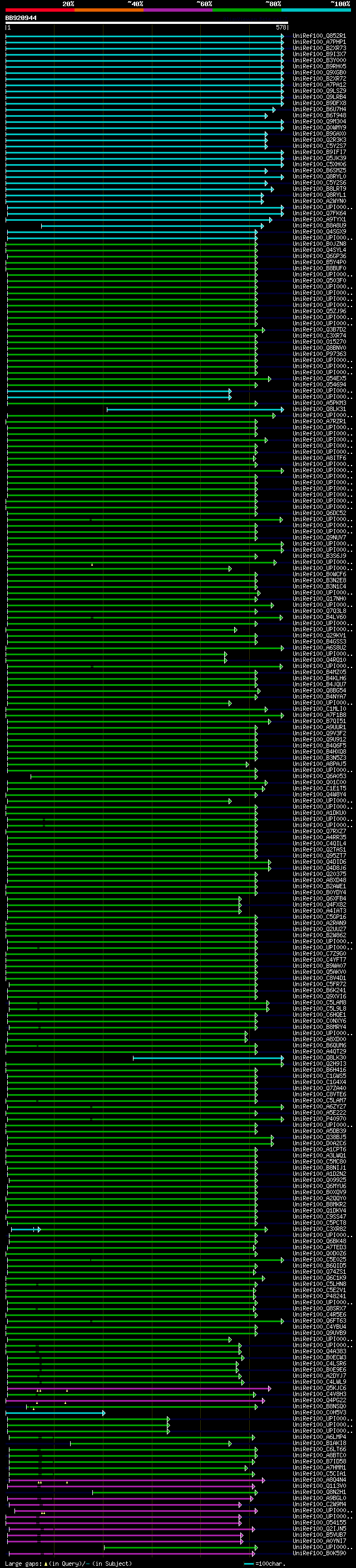The image size is (356, 1568).
Task: Select the UniRef100_C7Z9G0 label
Action: pos(319,953)
